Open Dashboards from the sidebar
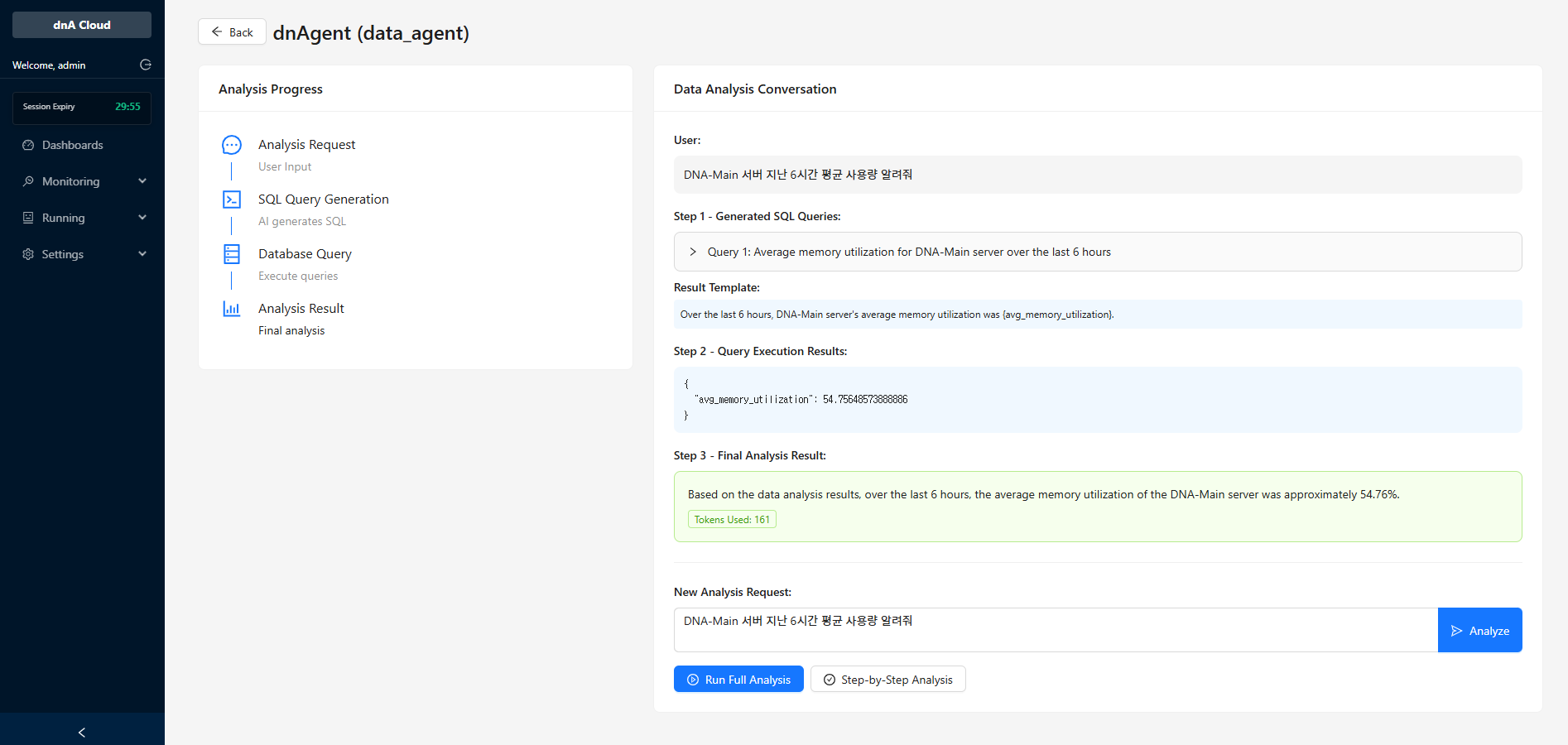 click(x=73, y=145)
